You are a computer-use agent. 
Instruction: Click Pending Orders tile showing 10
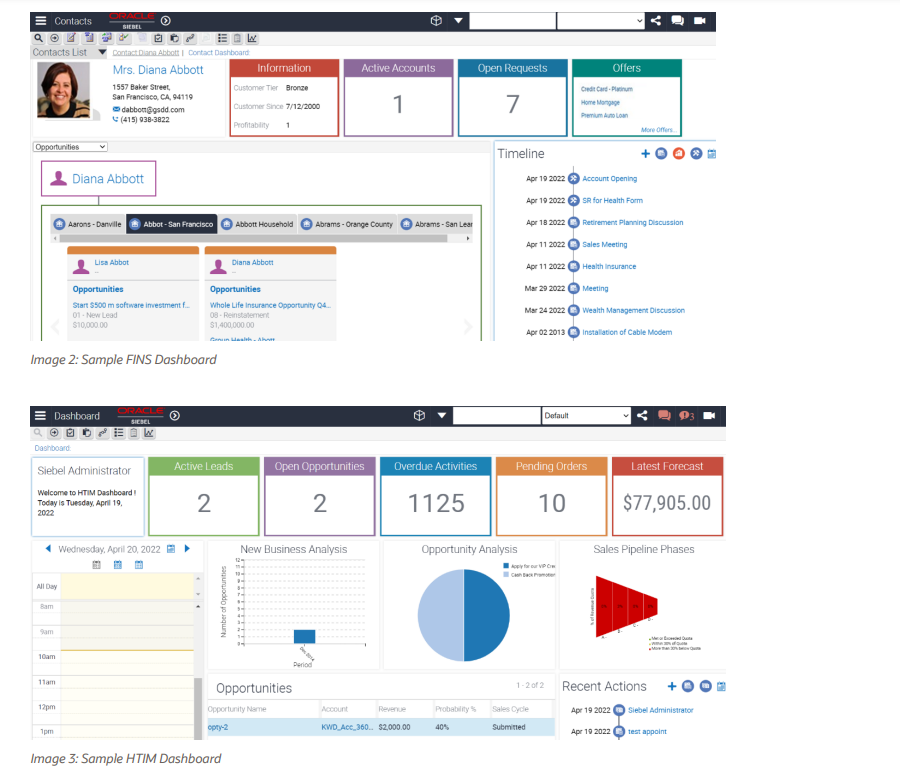[x=552, y=496]
